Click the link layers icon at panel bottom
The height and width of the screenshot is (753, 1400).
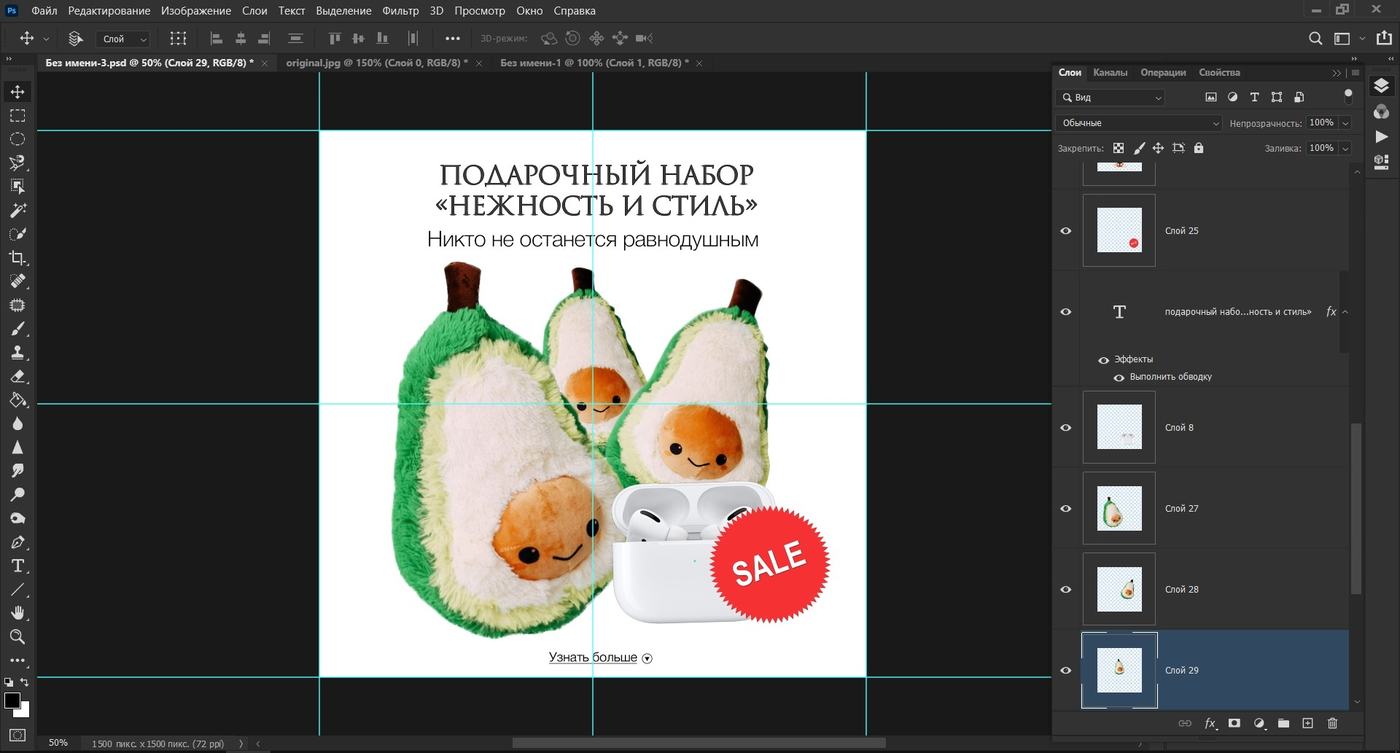tap(1185, 723)
